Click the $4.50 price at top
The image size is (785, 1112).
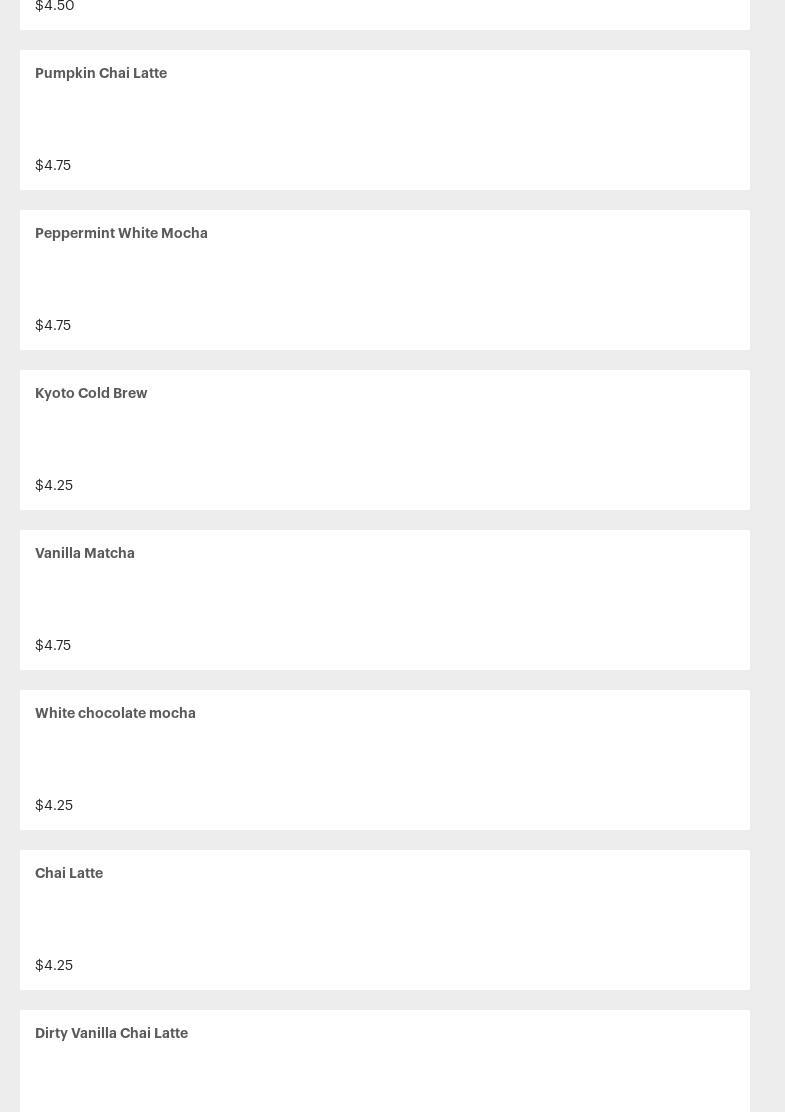[54, 6]
